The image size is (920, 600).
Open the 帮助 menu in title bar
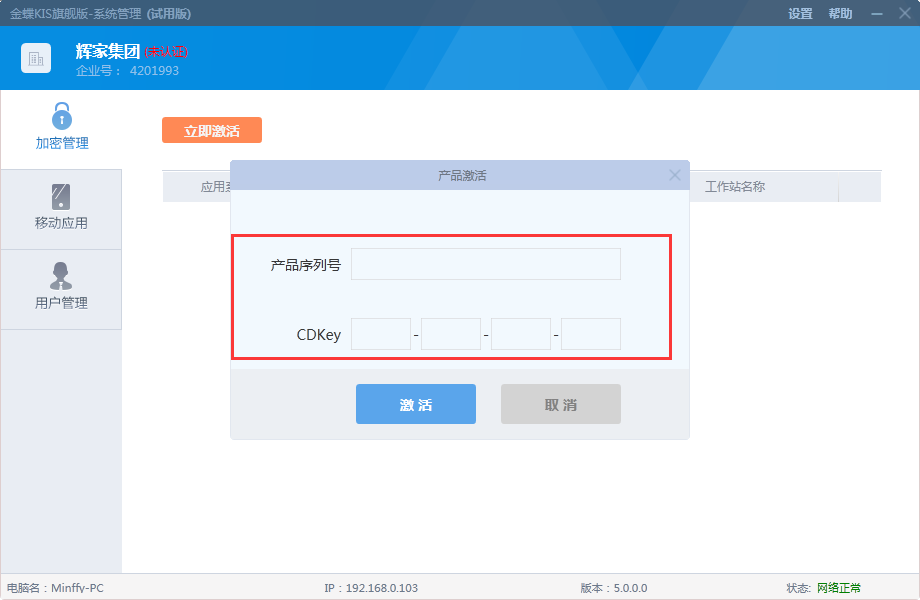pos(840,13)
